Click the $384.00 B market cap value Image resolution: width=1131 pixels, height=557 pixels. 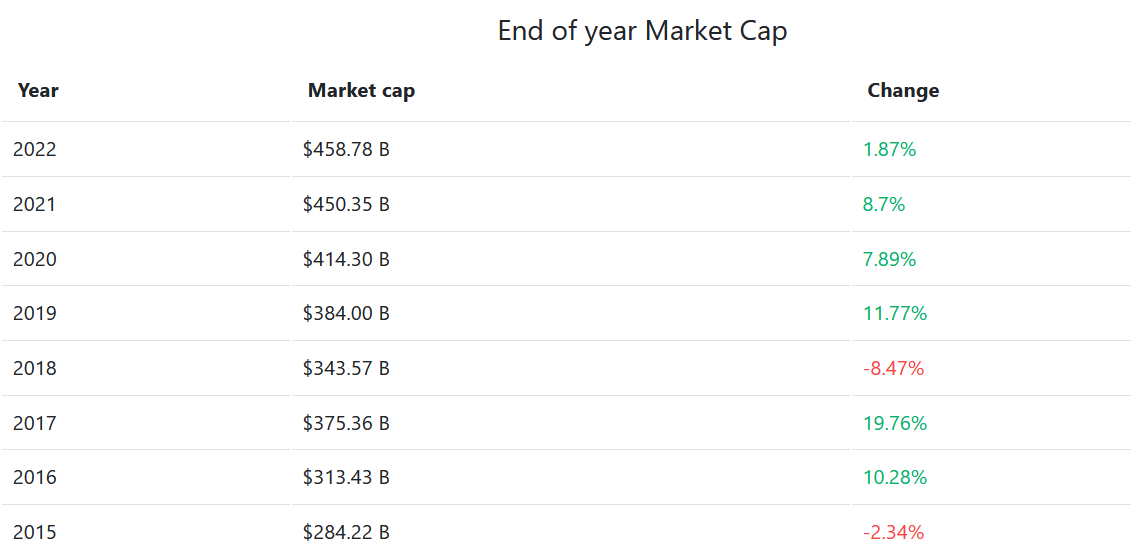tap(346, 314)
